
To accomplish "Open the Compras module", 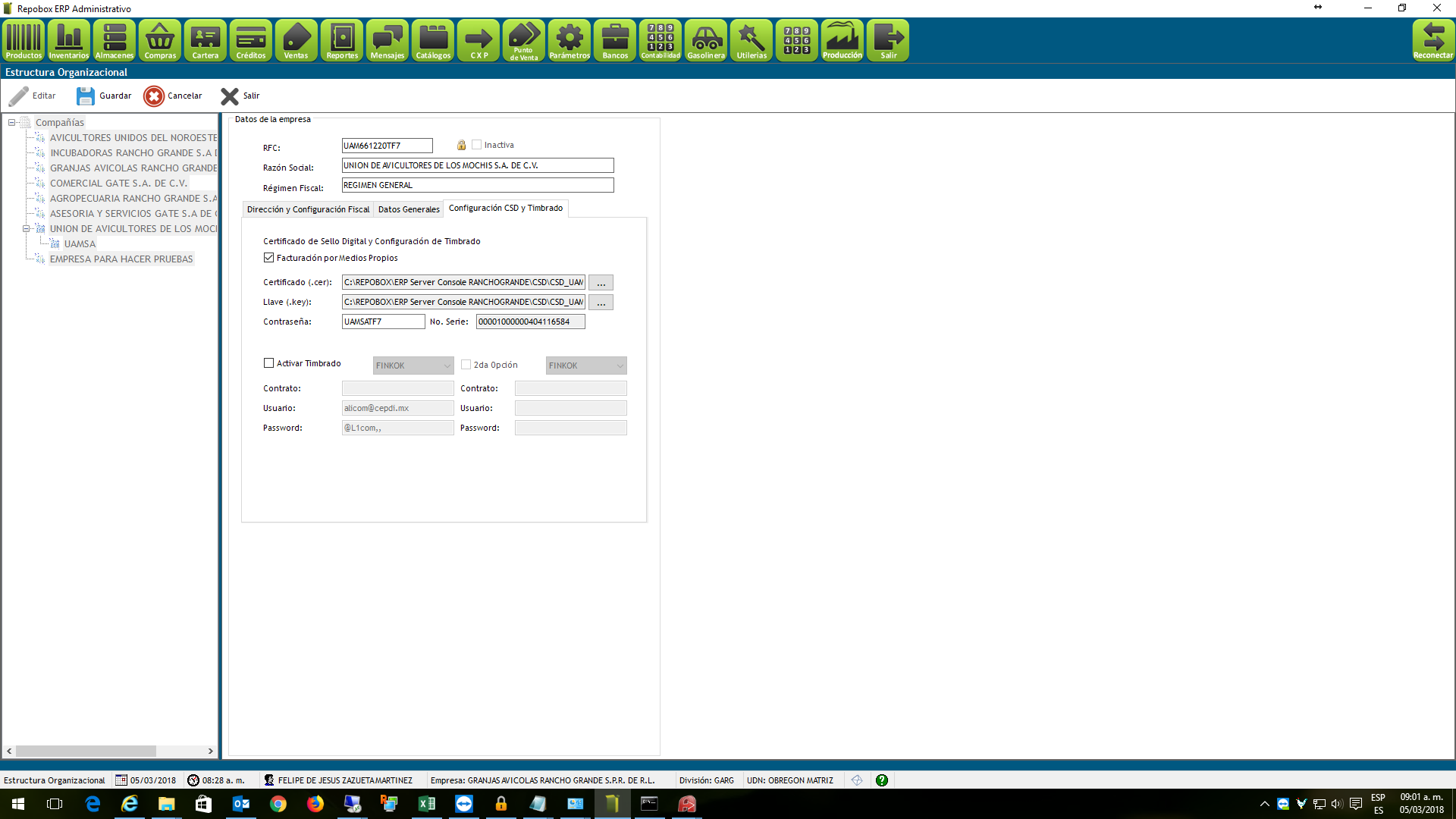I will (160, 40).
